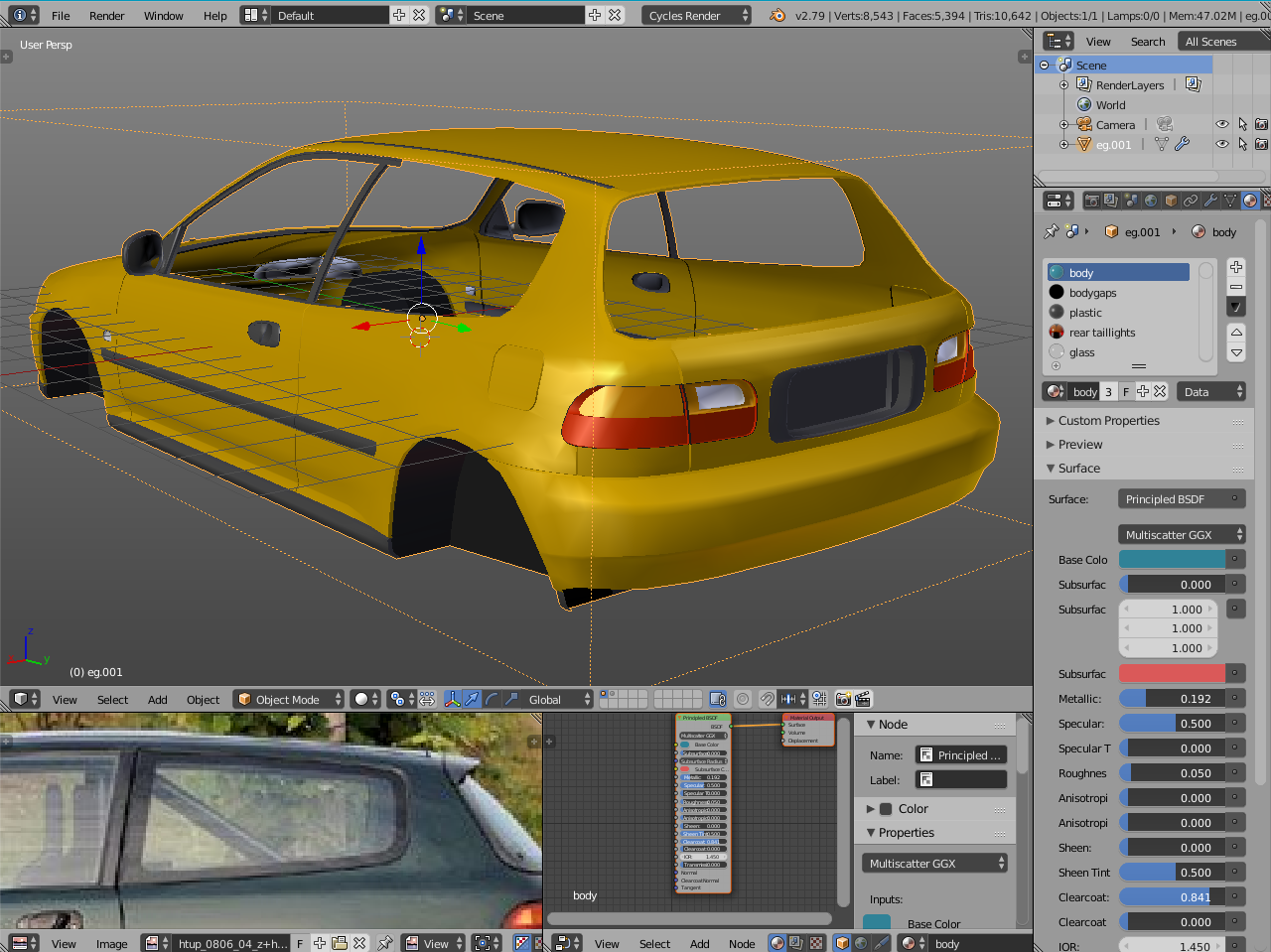The height and width of the screenshot is (952, 1271).
Task: Unlink the body material with X icon
Action: pyautogui.click(x=1160, y=391)
